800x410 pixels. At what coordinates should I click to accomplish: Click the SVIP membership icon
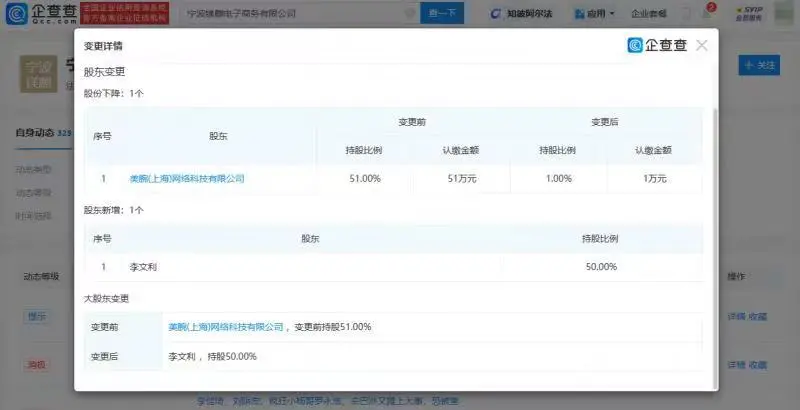748,14
